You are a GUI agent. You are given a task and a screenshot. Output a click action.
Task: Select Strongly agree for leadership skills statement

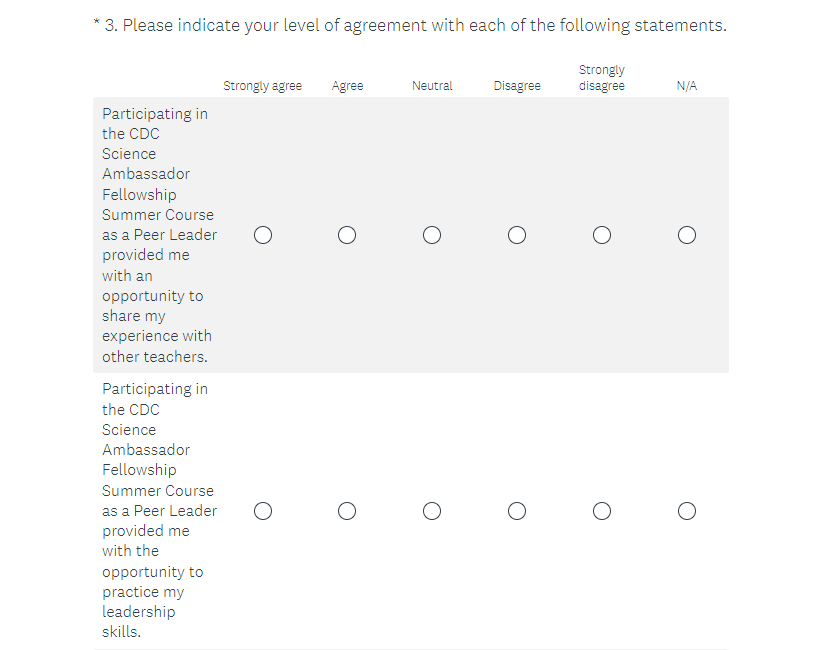[262, 511]
